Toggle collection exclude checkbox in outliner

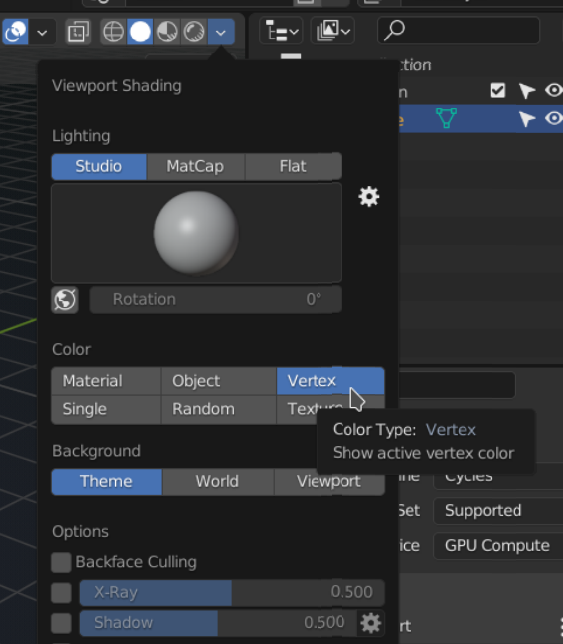pos(498,90)
